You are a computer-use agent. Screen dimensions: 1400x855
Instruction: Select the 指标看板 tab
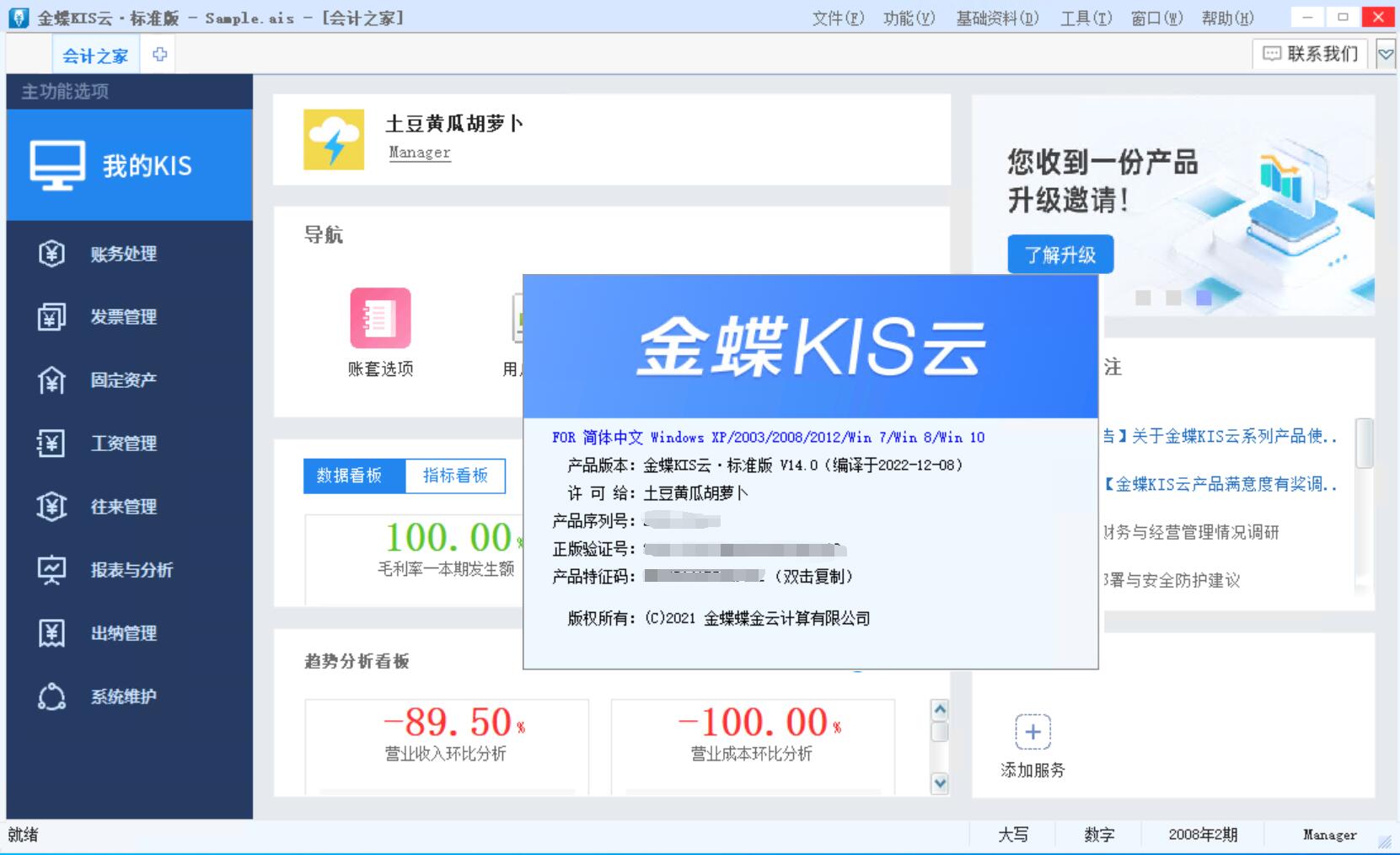pos(455,476)
